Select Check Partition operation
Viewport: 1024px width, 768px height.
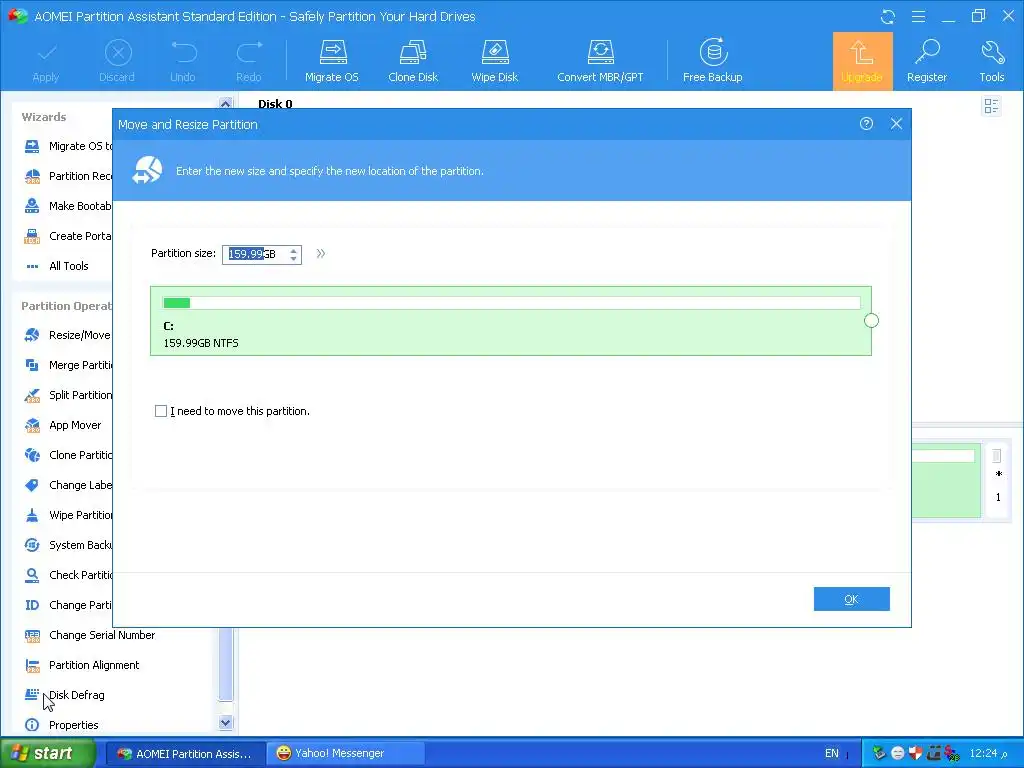tap(67, 575)
